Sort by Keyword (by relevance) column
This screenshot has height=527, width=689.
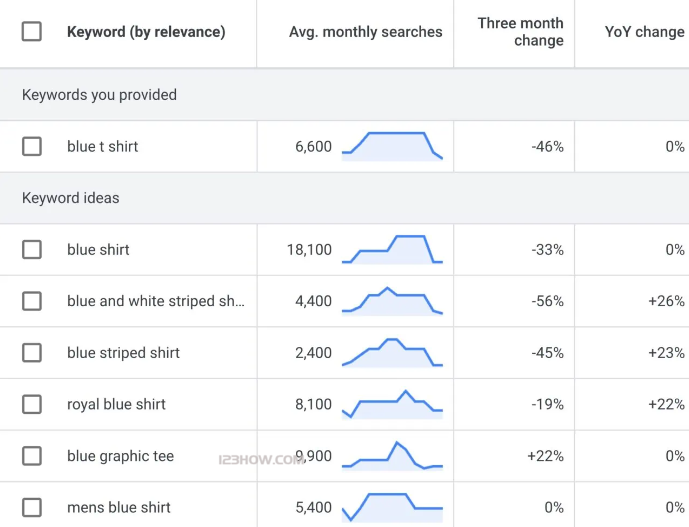tap(146, 32)
